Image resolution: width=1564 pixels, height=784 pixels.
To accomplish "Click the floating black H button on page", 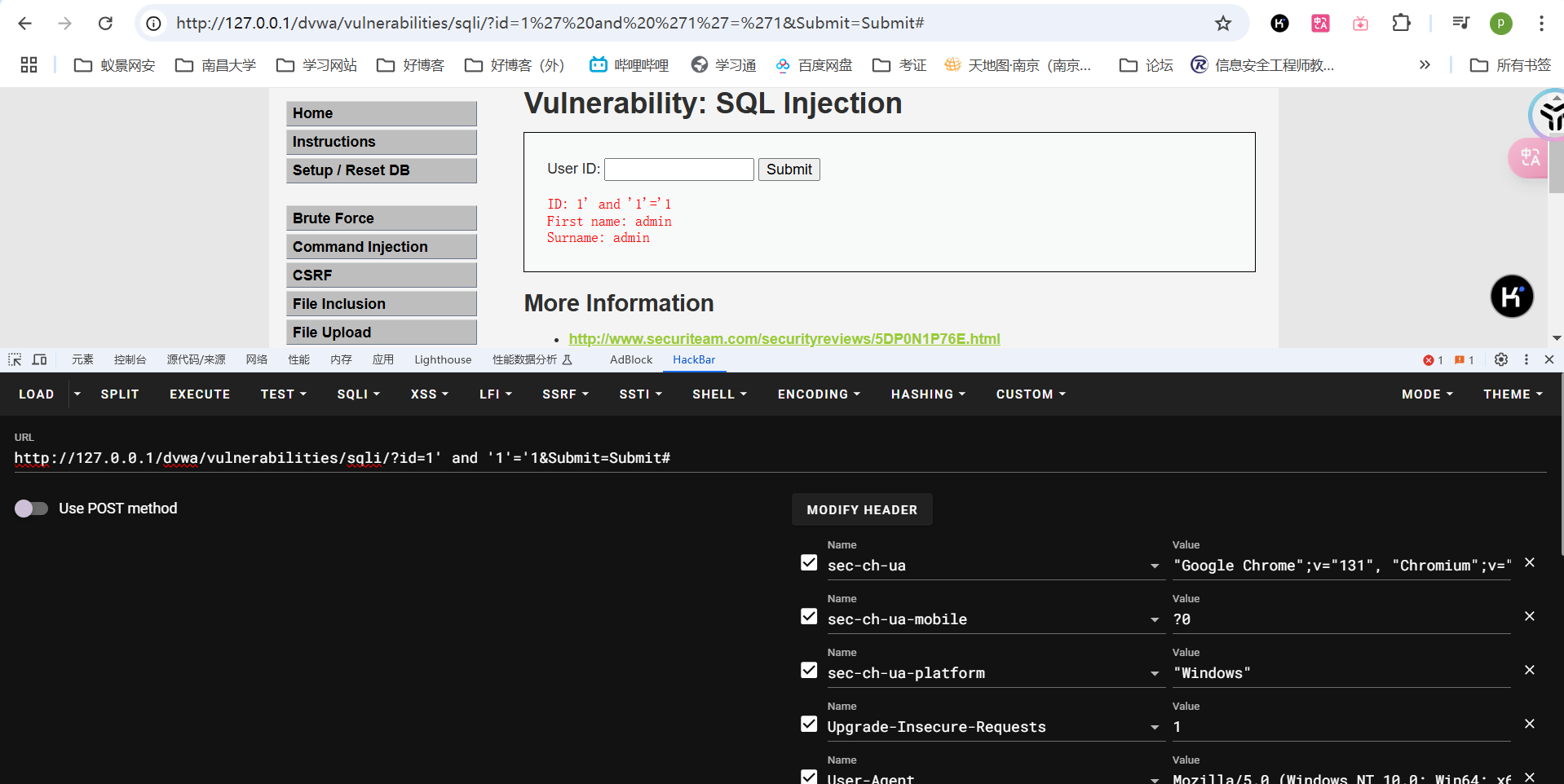I will (x=1512, y=296).
